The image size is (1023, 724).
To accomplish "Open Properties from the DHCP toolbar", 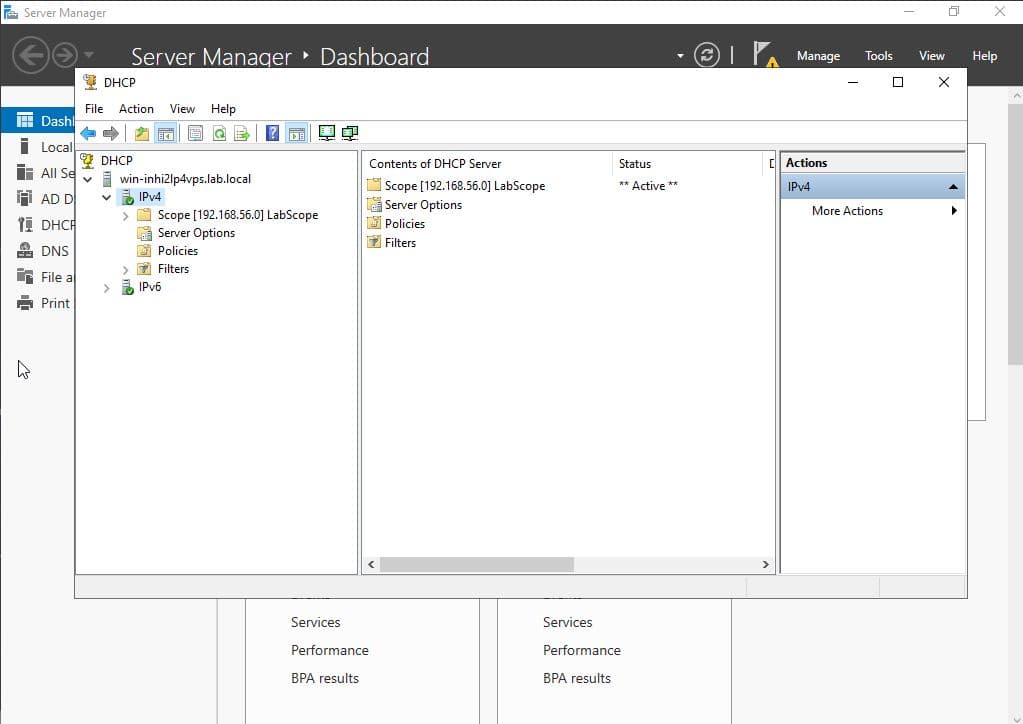I will 195,133.
